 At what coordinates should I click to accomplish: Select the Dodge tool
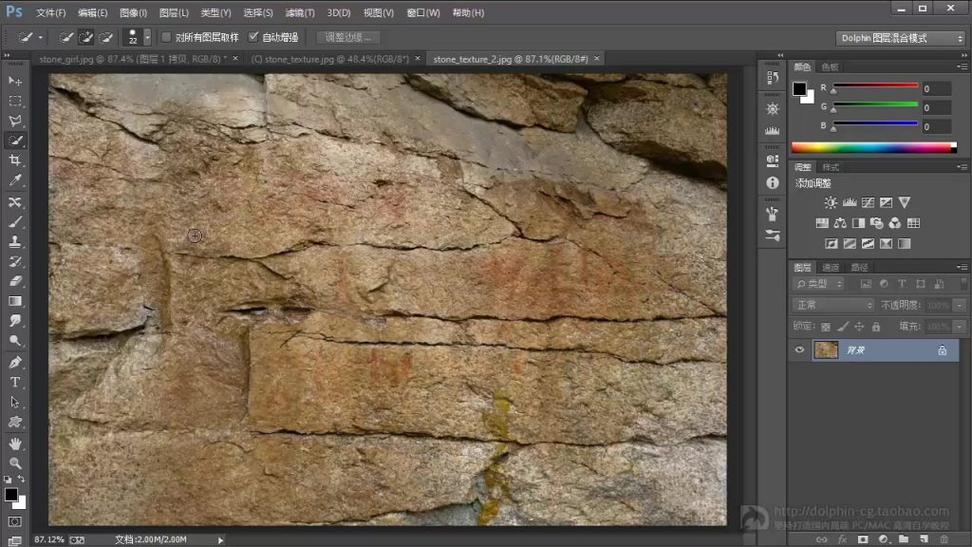15,340
